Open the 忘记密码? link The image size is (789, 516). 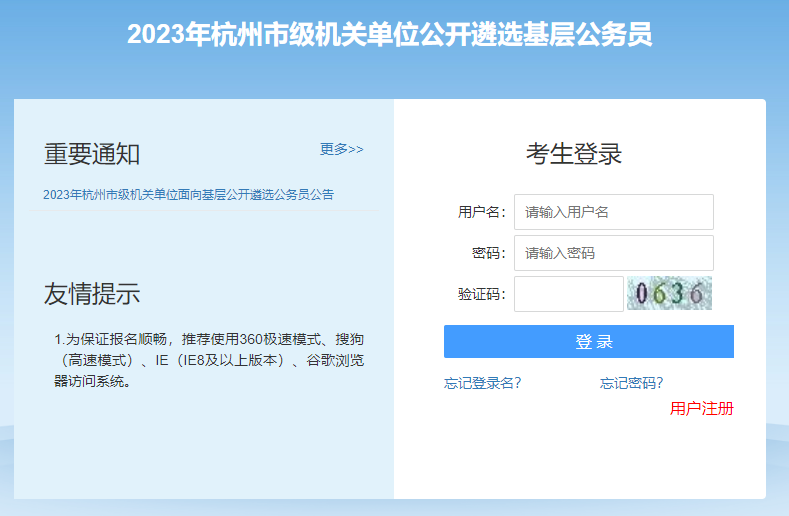click(631, 383)
